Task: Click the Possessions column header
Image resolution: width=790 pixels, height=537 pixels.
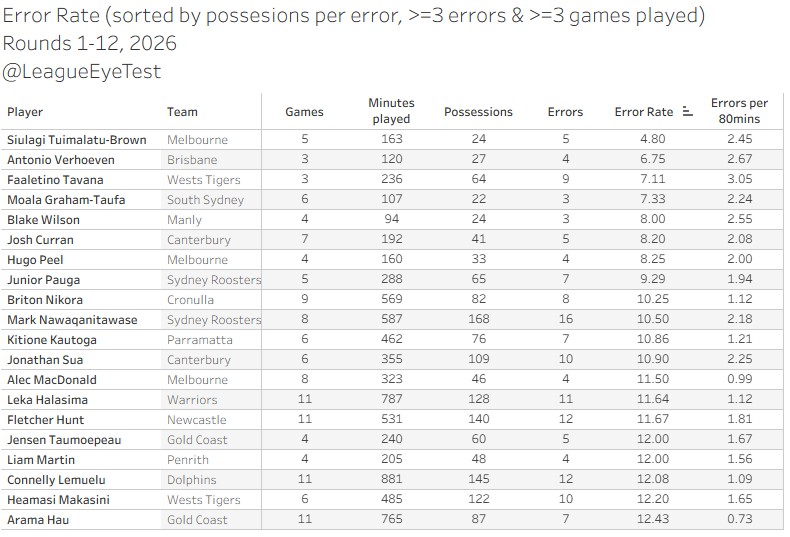Action: (x=478, y=112)
